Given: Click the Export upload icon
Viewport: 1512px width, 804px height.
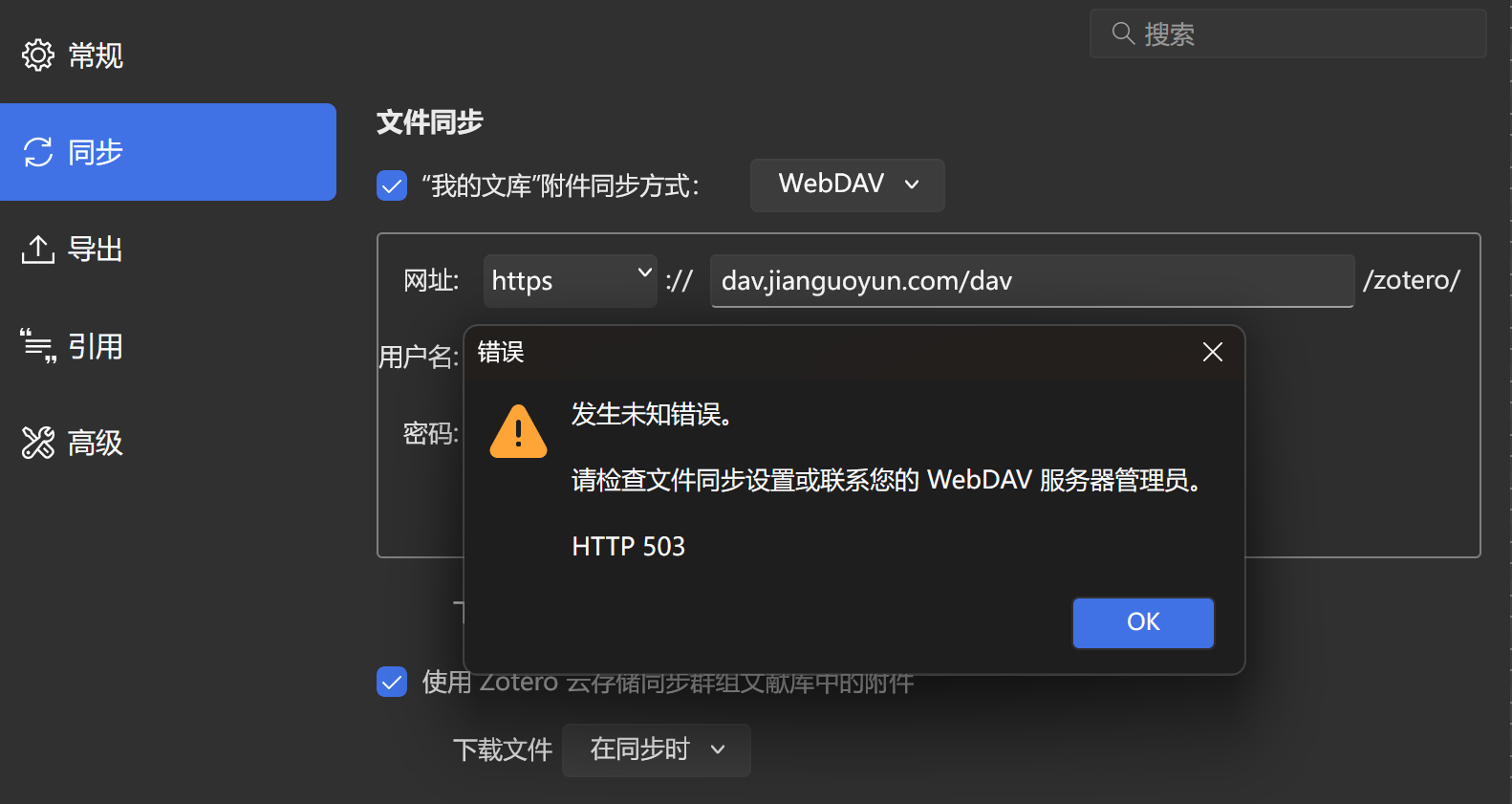Looking at the screenshot, I should 38,250.
